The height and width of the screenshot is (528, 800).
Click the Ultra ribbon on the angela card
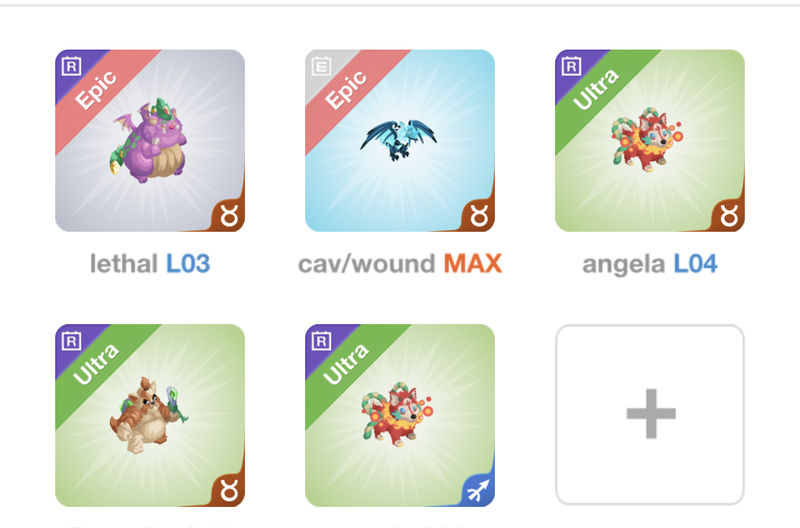(x=596, y=89)
